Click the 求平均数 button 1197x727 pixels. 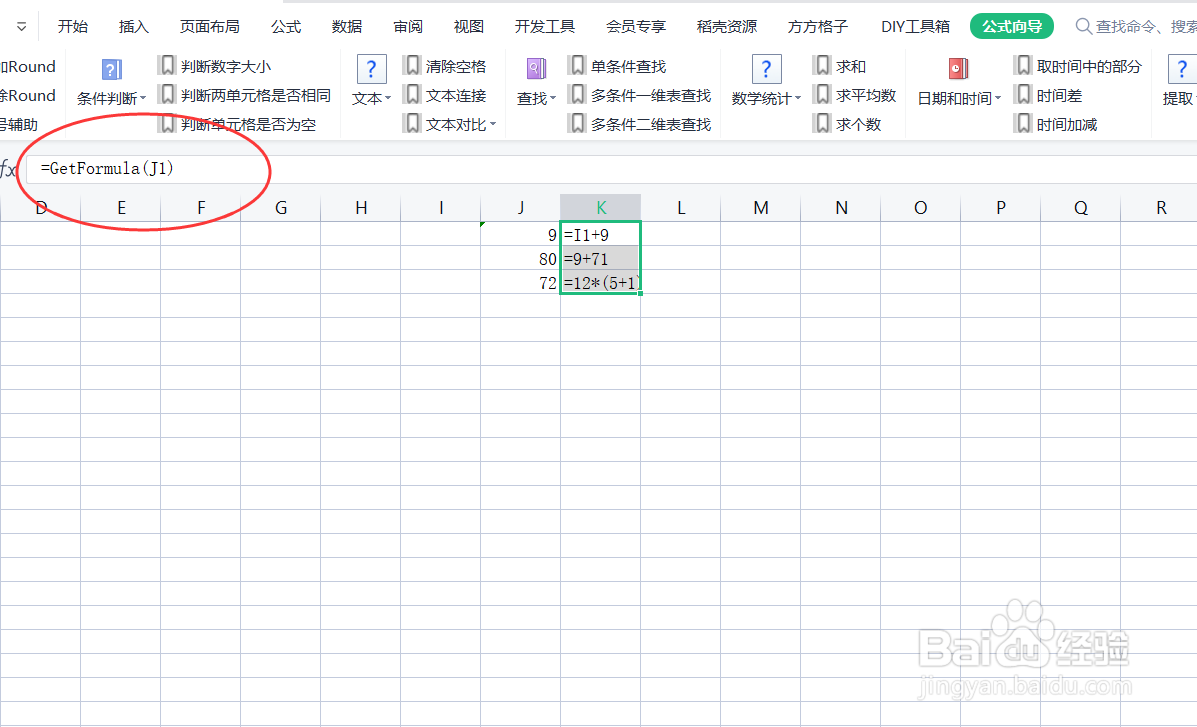[855, 95]
